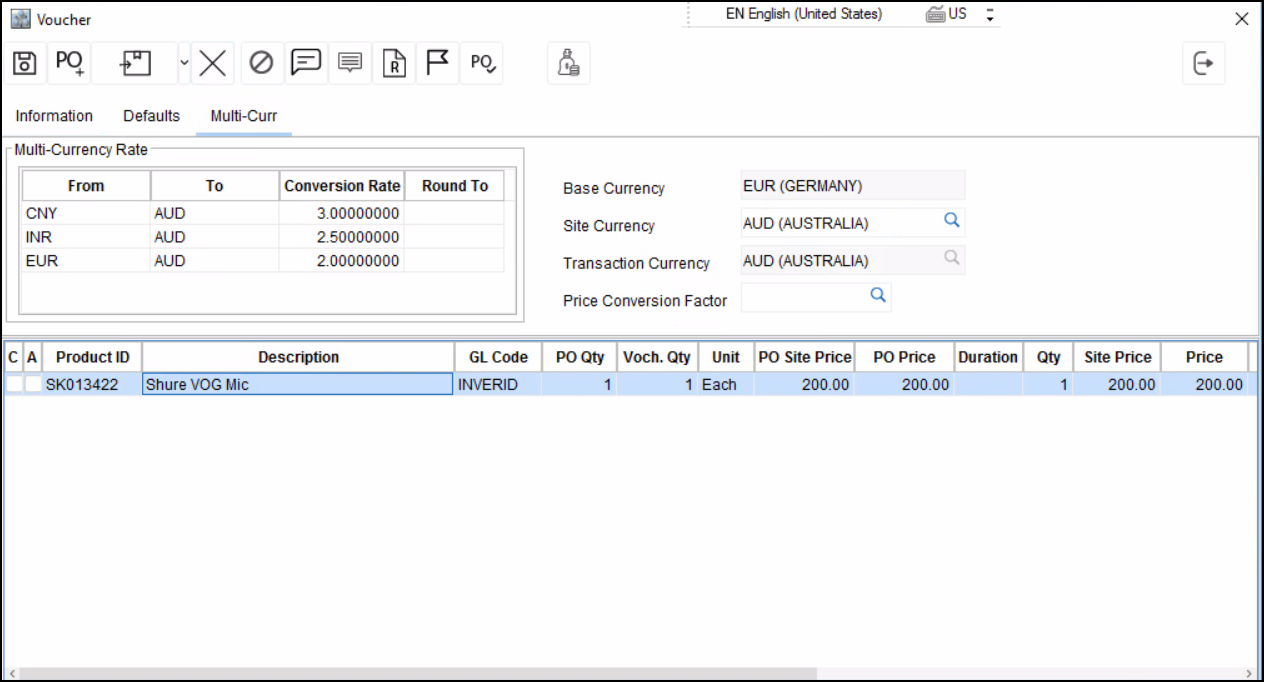Click Price Conversion Factor search magnifier
The width and height of the screenshot is (1264, 682).
click(x=878, y=296)
